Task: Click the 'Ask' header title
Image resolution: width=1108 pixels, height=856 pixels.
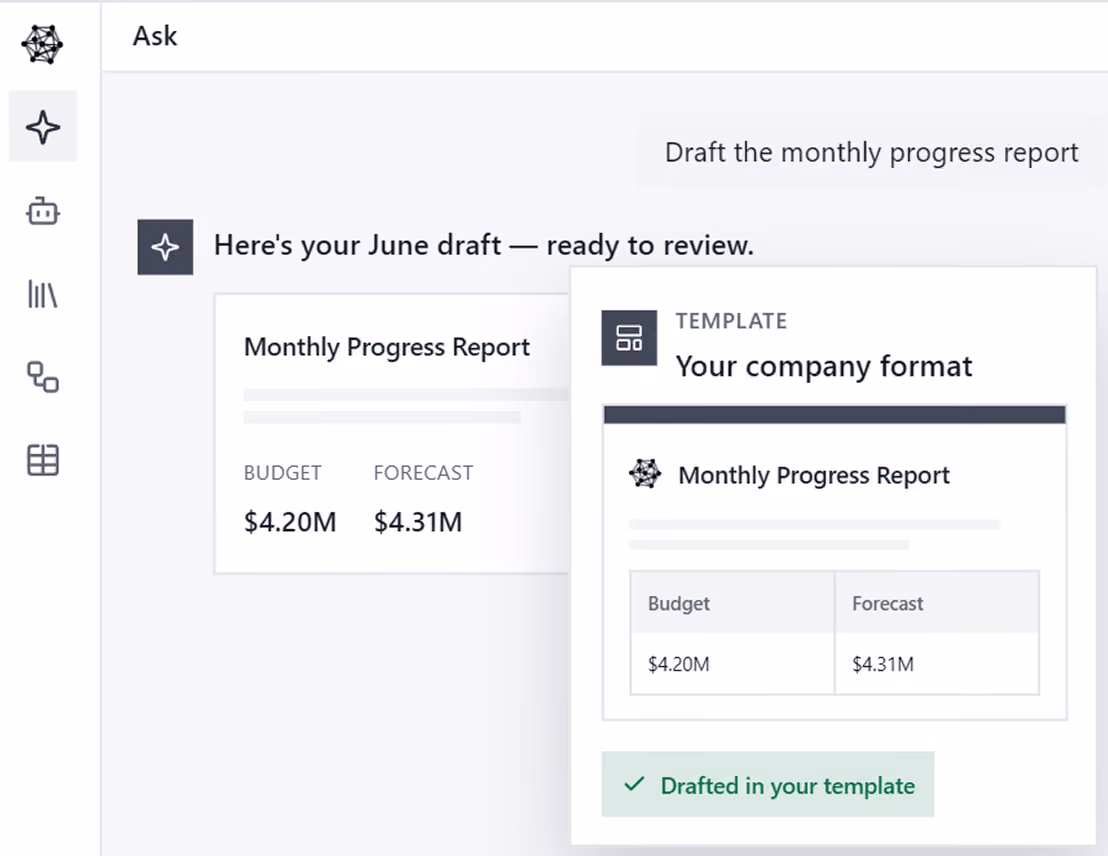Action: [x=155, y=36]
